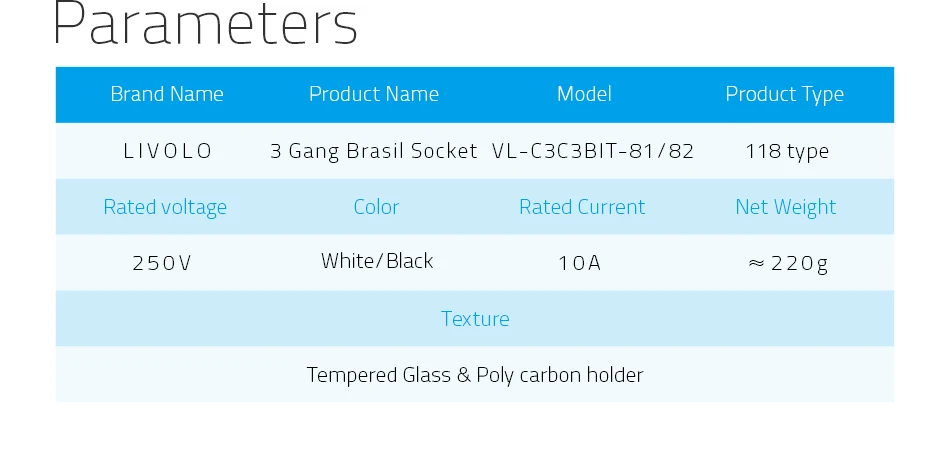Click the Net Weight label
Viewport: 950px width, 464px height.
[786, 208]
